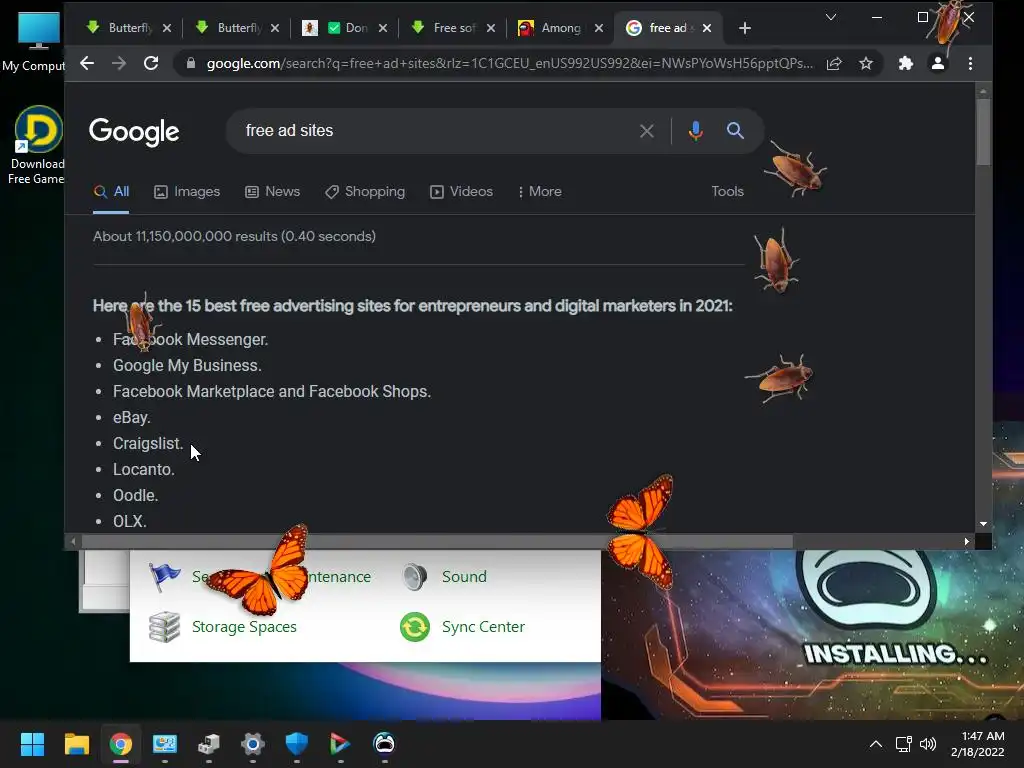Close the 'free ad' tab
Screen dimensions: 1024x768
pos(707,28)
